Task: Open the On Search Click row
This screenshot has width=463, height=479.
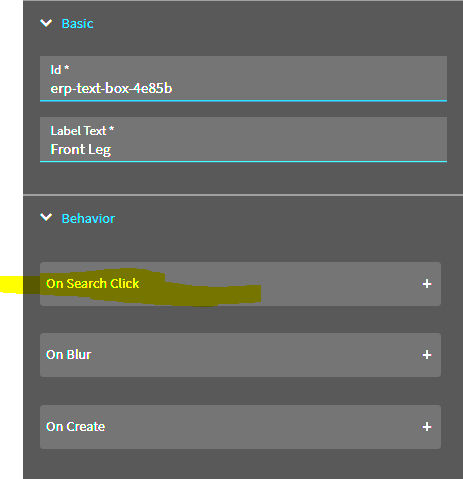Action: click(240, 284)
